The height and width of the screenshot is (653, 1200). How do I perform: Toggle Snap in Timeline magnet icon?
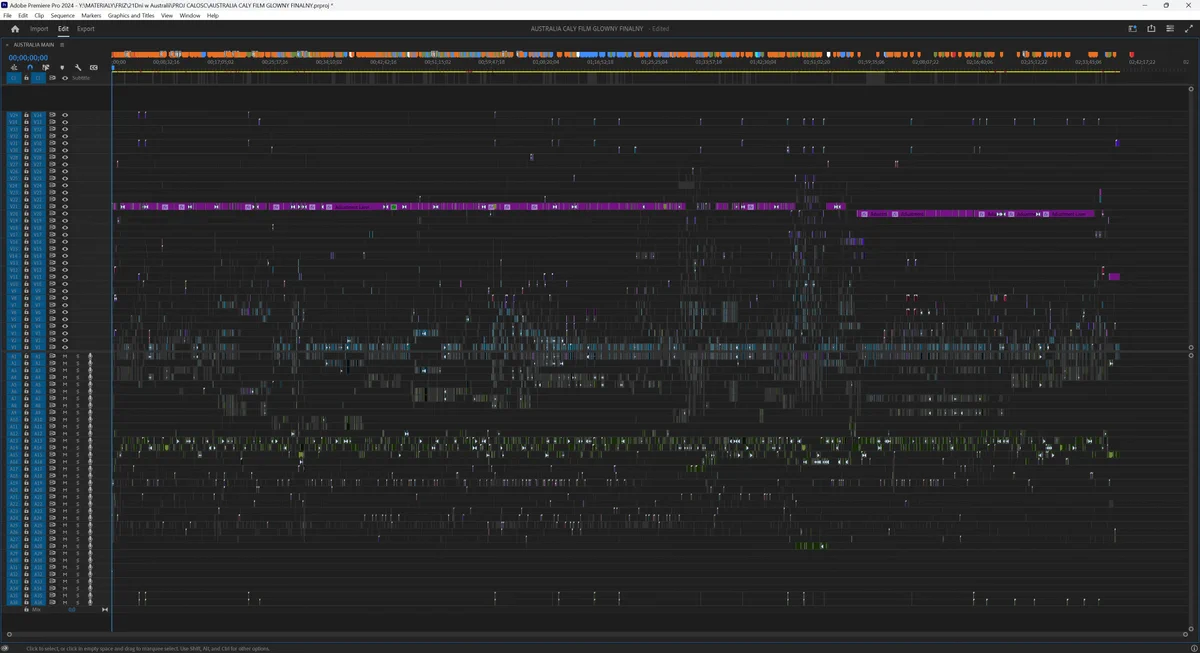click(x=30, y=68)
